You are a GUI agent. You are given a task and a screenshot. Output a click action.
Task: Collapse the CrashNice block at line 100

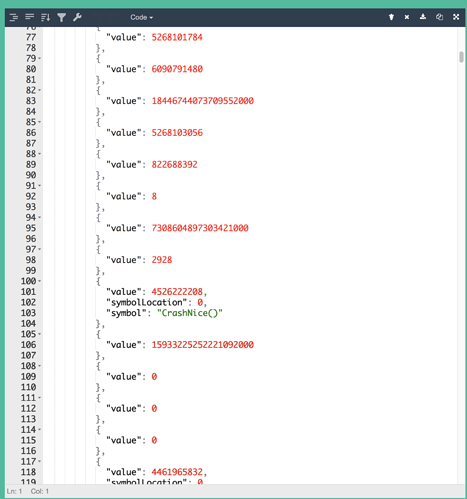[40, 281]
